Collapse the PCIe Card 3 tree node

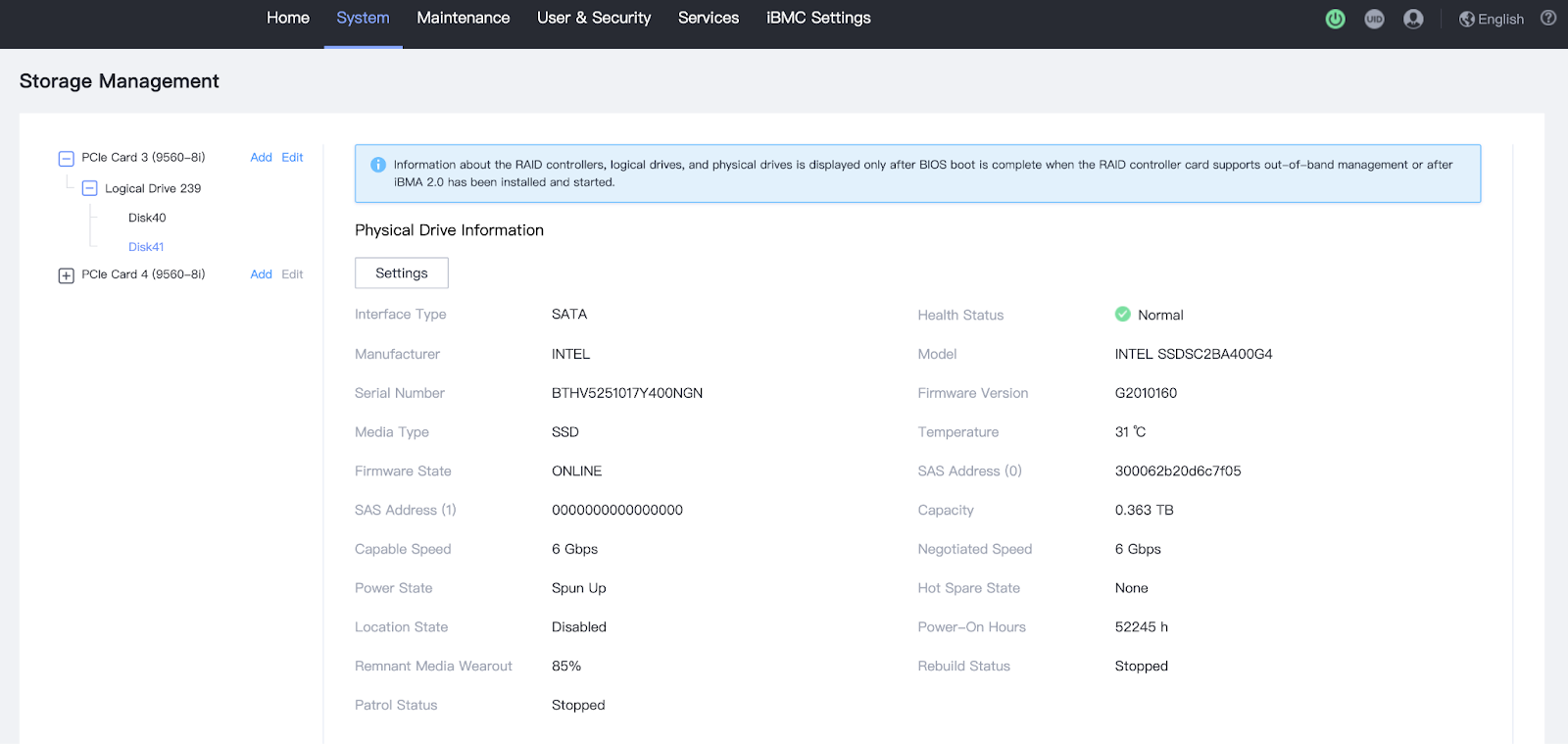coord(67,158)
